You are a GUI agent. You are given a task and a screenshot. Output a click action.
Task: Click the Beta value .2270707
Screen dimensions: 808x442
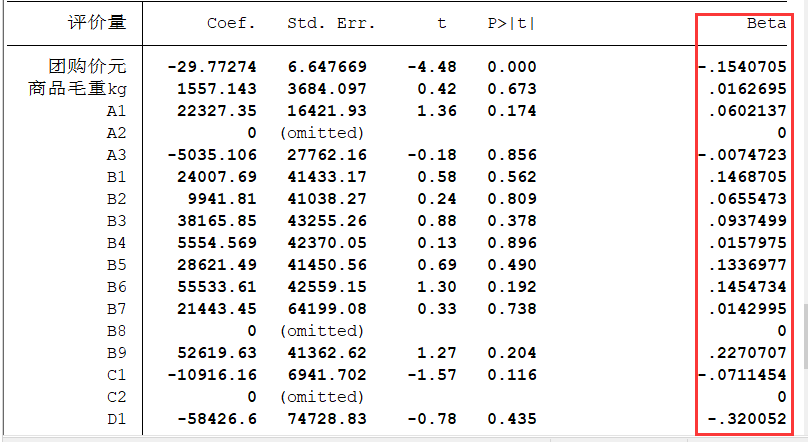pyautogui.click(x=748, y=353)
